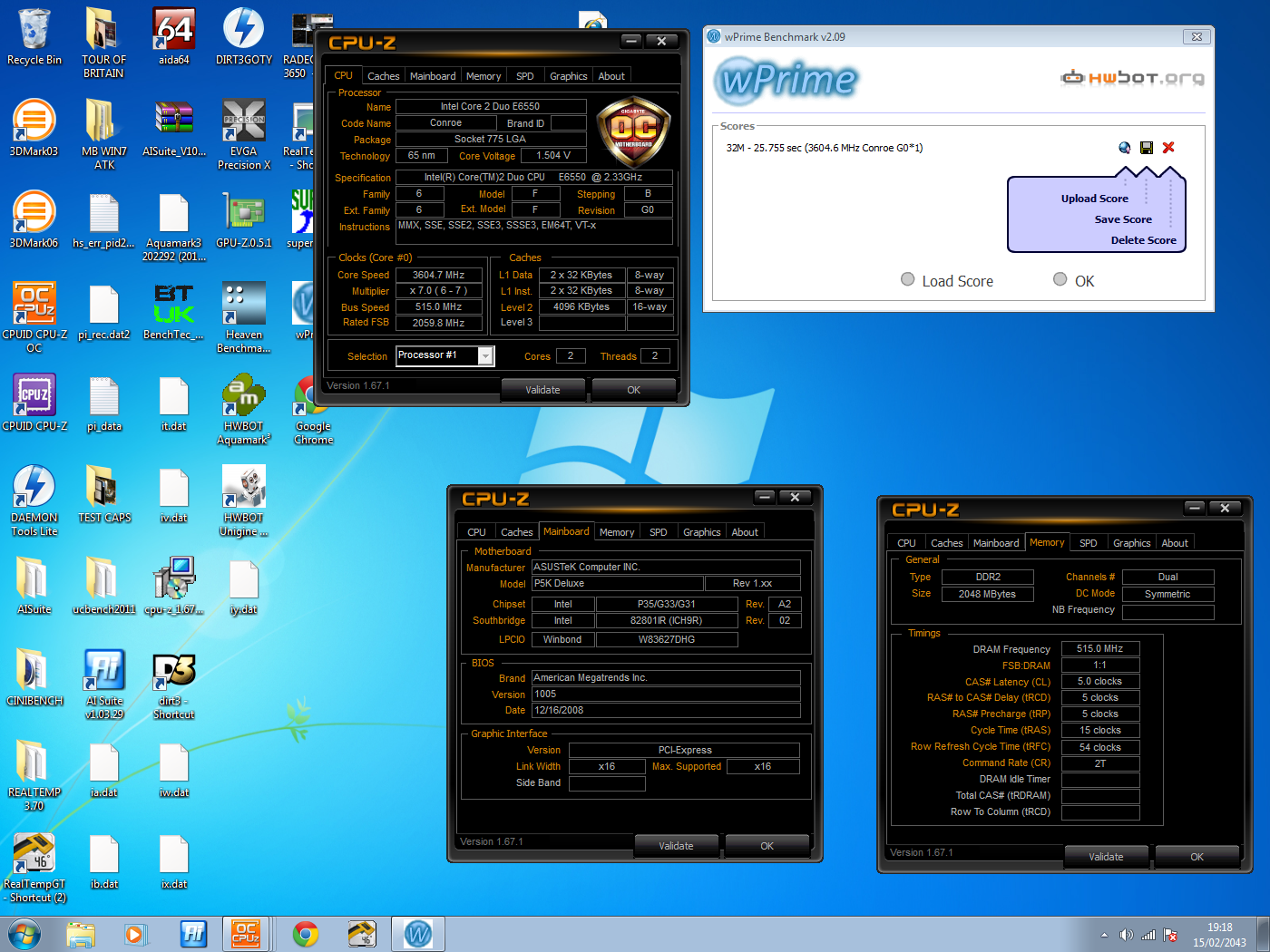Open the Recycle Bin desktop icon
This screenshot has height=952, width=1270.
[34, 38]
